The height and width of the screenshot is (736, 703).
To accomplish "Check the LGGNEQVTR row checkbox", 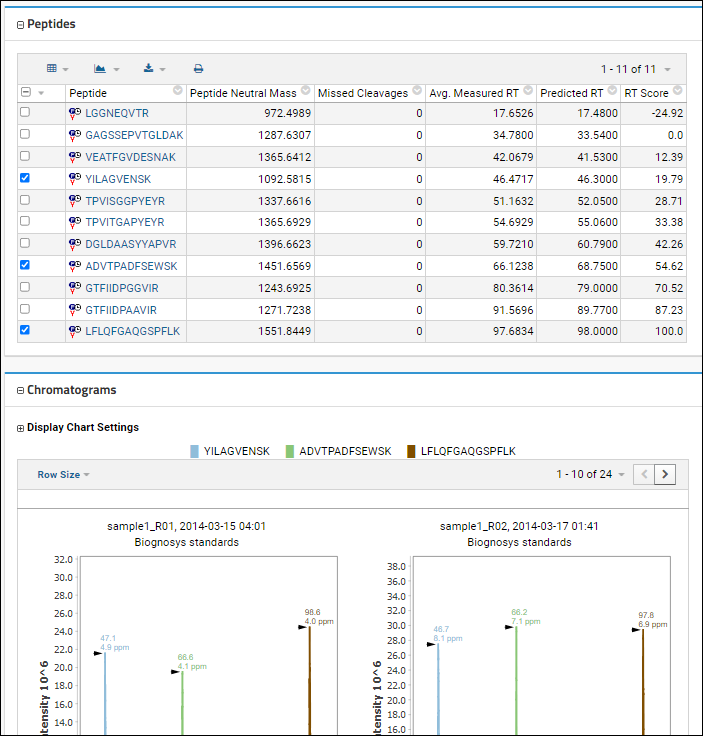I will point(25,112).
